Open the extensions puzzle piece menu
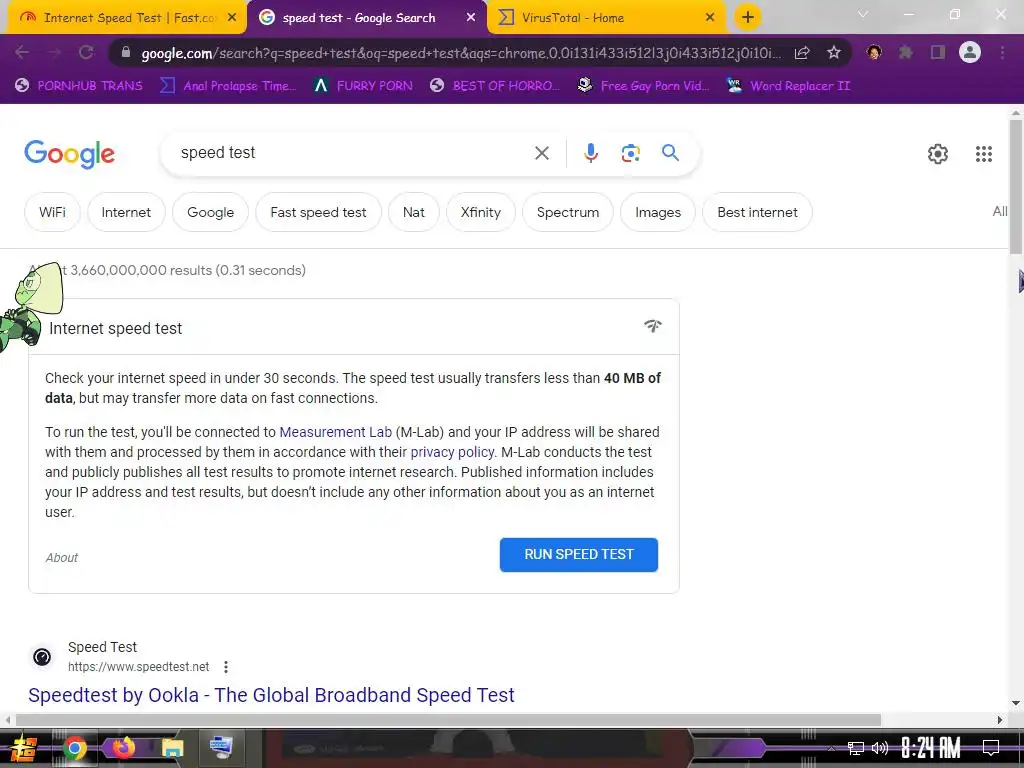 pos(905,52)
